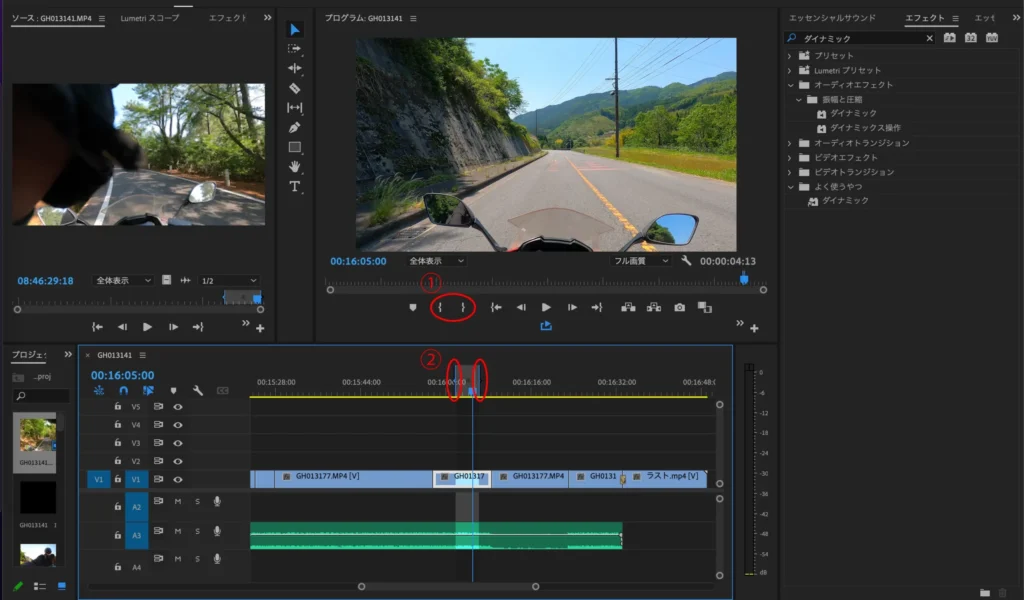Toggle lock on video track V2

(x=117, y=461)
